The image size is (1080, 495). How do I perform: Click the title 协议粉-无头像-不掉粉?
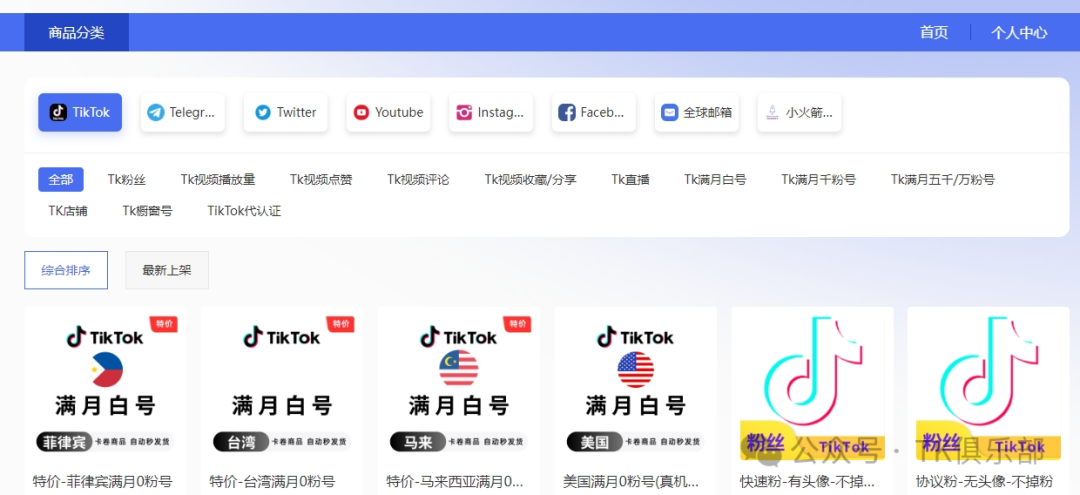[985, 481]
